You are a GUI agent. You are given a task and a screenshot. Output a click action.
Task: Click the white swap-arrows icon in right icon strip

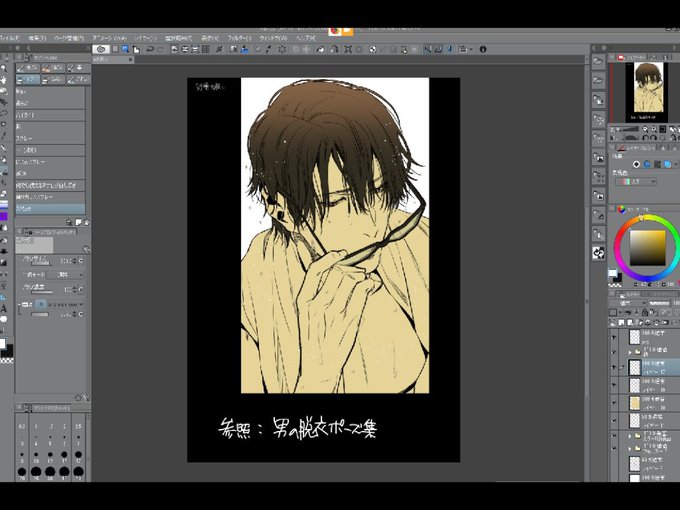(x=598, y=253)
